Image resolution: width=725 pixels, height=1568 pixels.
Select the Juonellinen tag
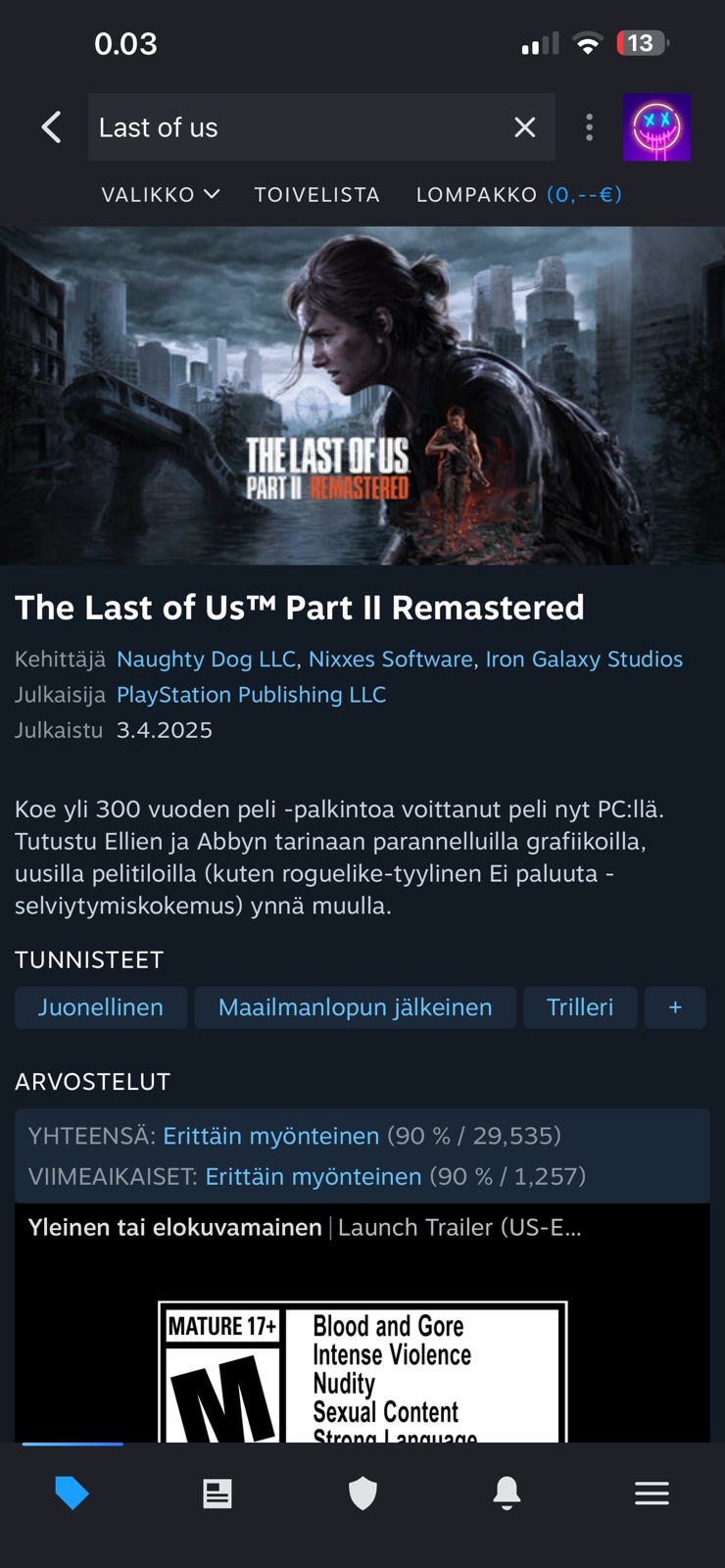[x=101, y=1007]
